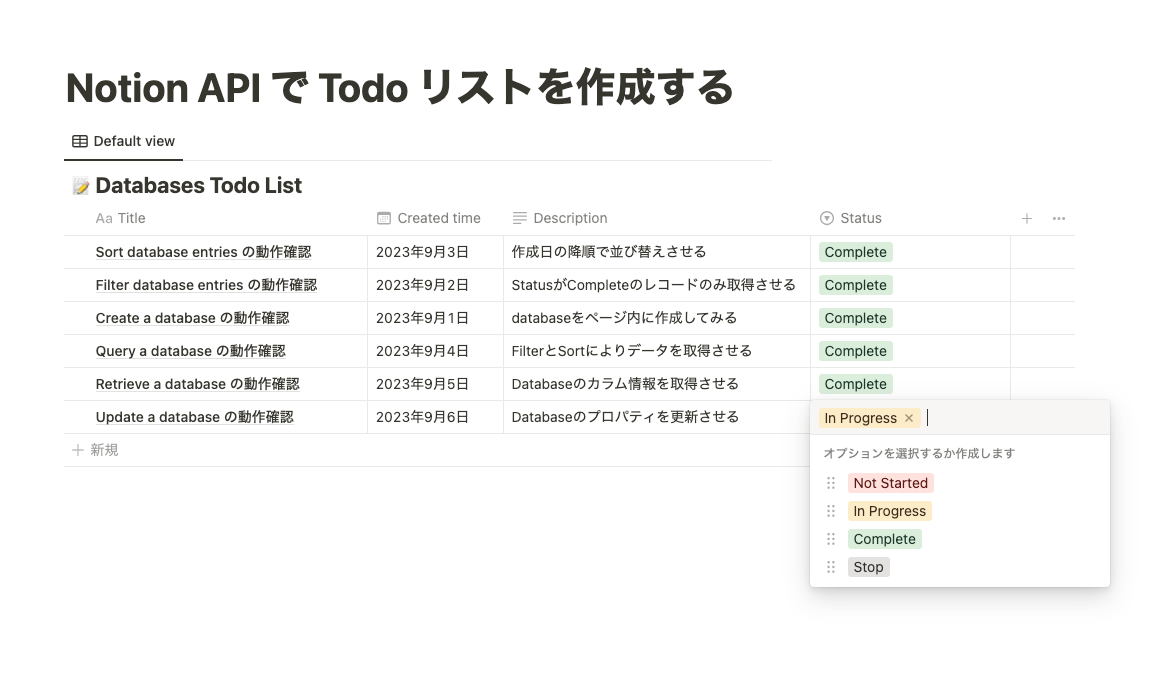Open the Filter database entries の動作確認 page
The image size is (1171, 683).
coord(206,285)
